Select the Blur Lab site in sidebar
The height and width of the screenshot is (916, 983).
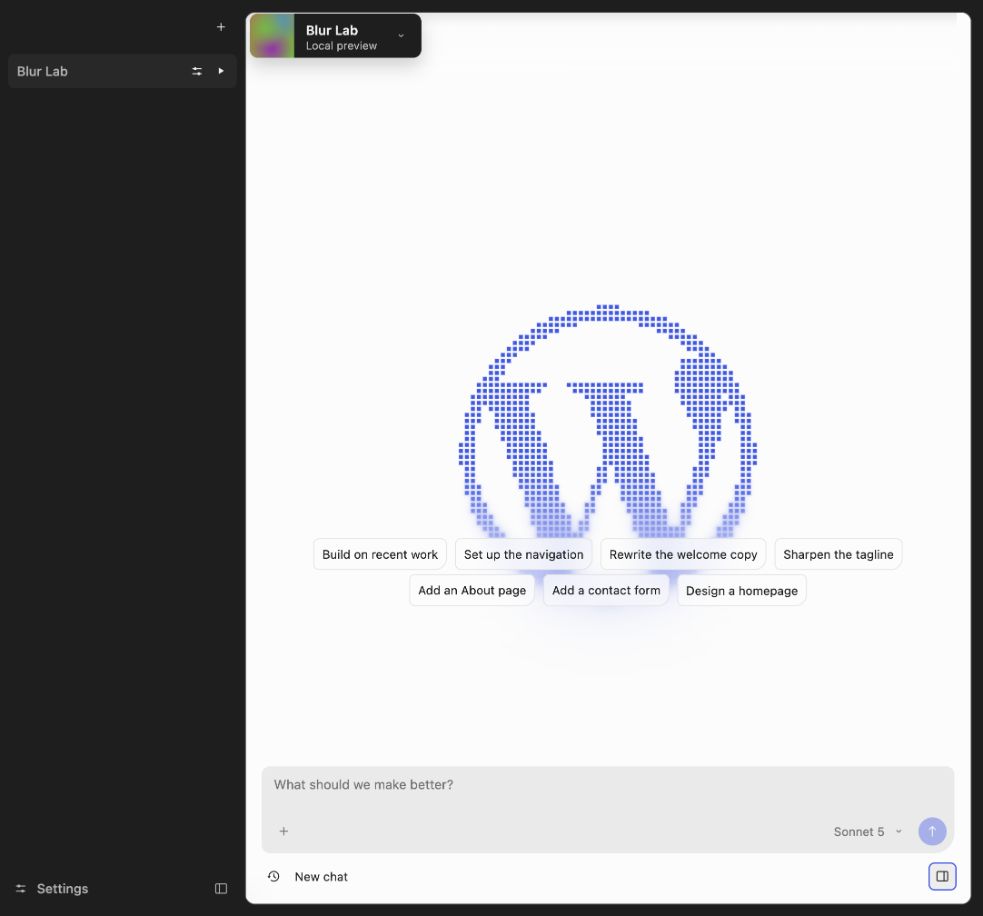click(x=122, y=71)
